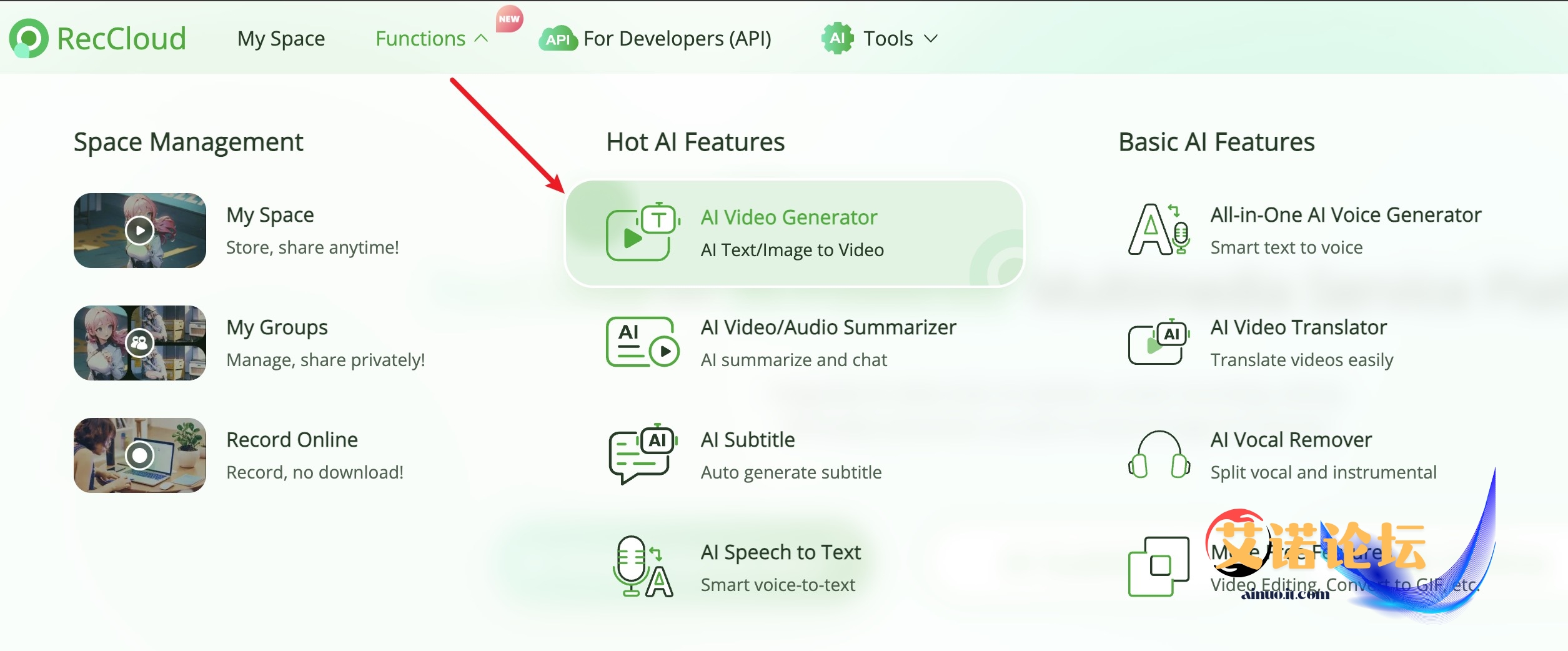Click 'Manage, share privately!' description
Viewport: 1568px width, 651px height.
click(x=325, y=360)
